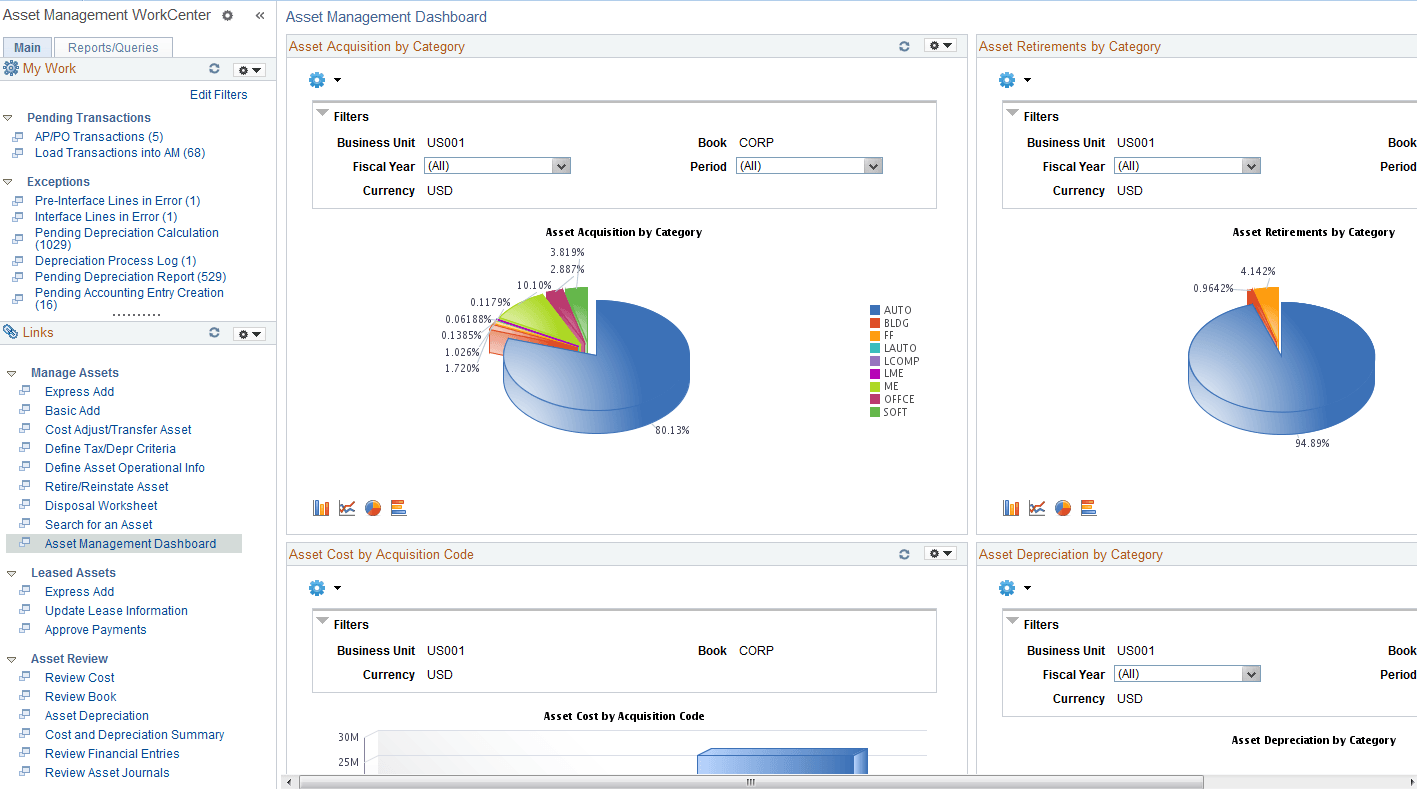This screenshot has width=1417, height=789.
Task: Click the pagelet settings gear on the Links panel
Action: 248,333
